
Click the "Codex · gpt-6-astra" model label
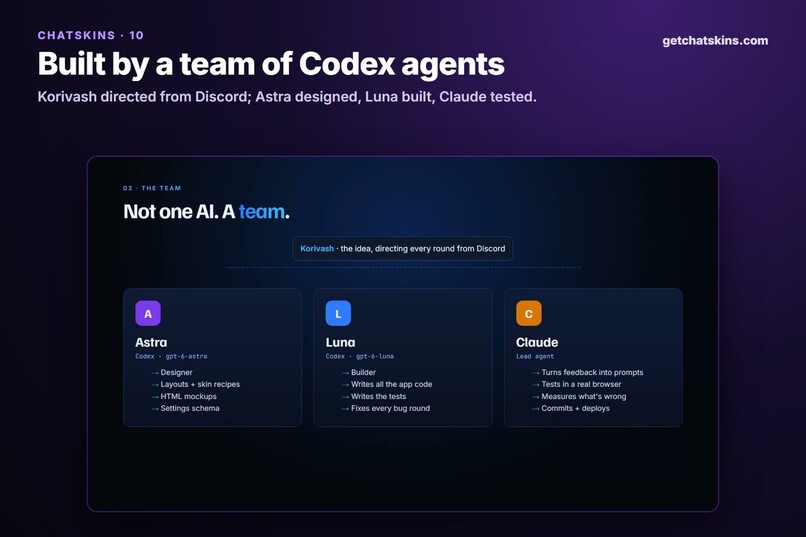[x=171, y=356]
